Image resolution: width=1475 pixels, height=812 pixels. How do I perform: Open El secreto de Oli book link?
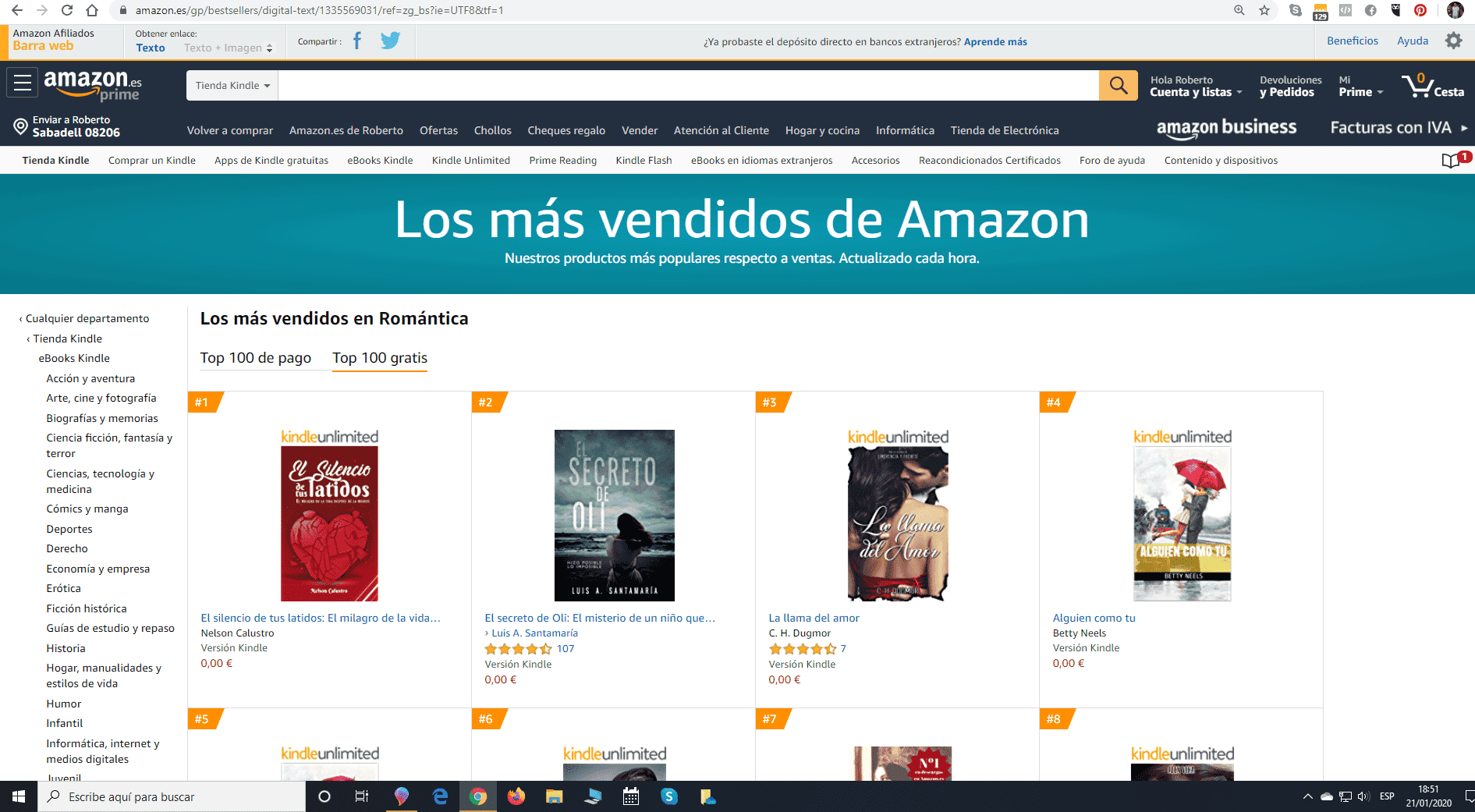[600, 618]
